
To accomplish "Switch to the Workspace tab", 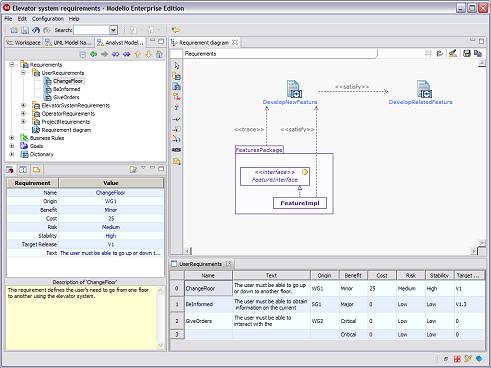I will pyautogui.click(x=24, y=43).
